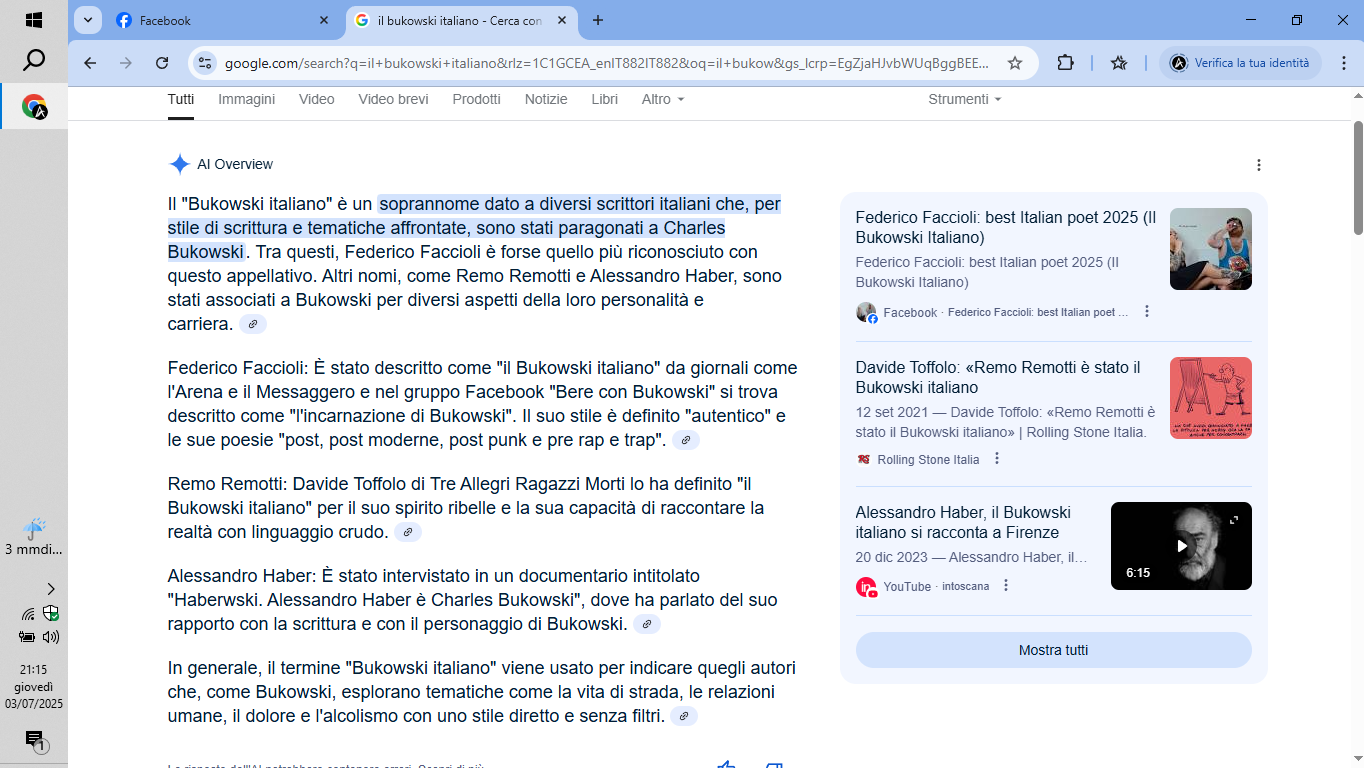This screenshot has height=769, width=1364.
Task: Select the 'Tutti' results tab
Action: click(181, 99)
